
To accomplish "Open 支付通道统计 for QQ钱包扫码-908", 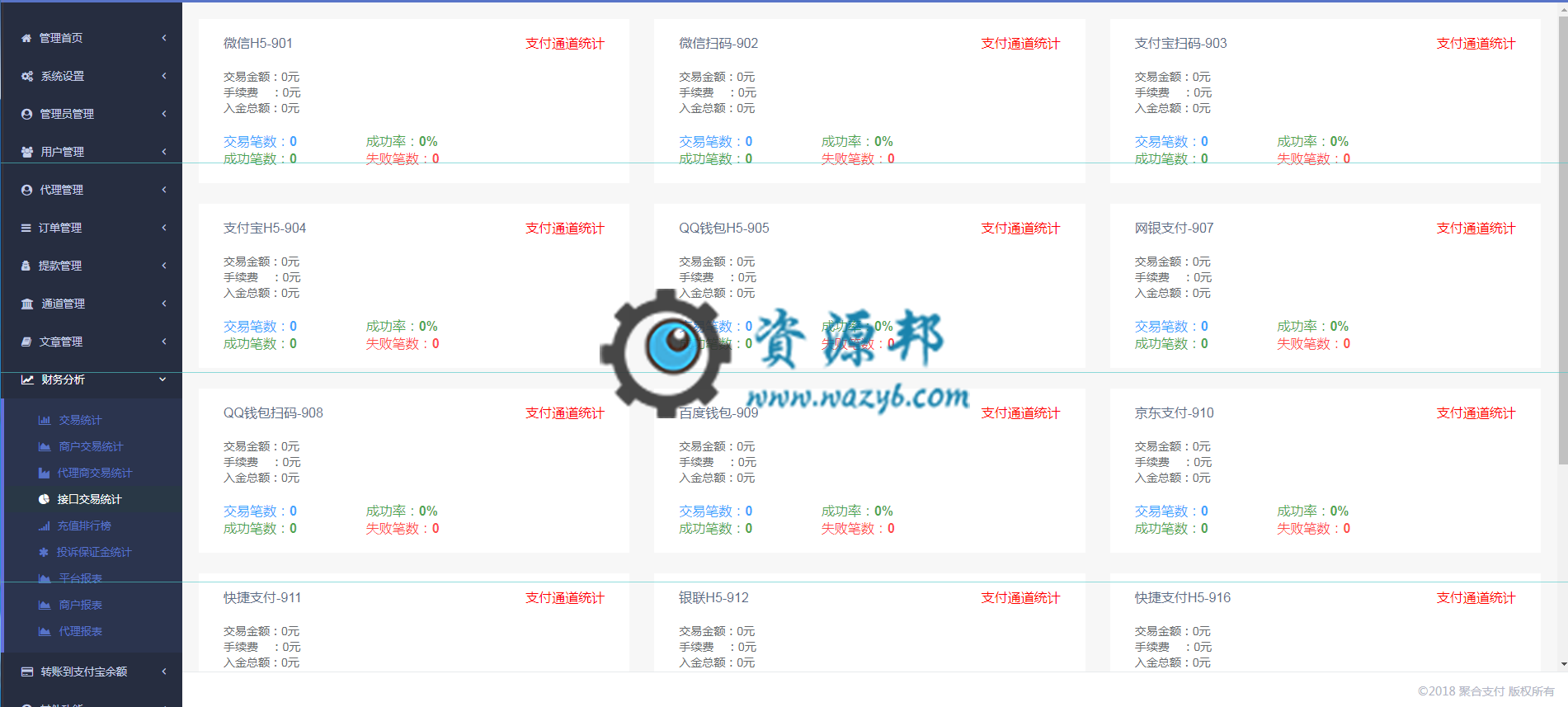I will [x=565, y=413].
